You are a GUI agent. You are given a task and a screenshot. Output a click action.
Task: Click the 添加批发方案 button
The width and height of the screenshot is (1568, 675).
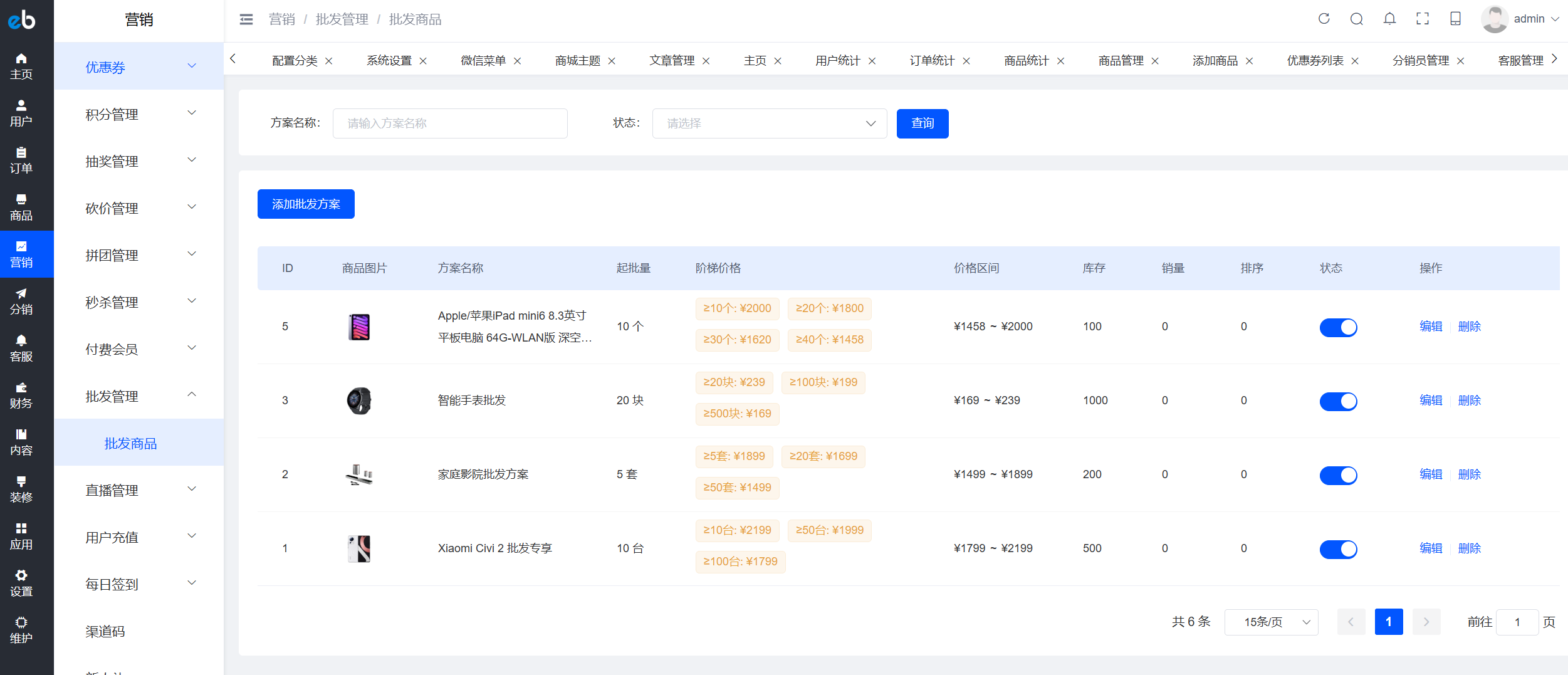[306, 204]
